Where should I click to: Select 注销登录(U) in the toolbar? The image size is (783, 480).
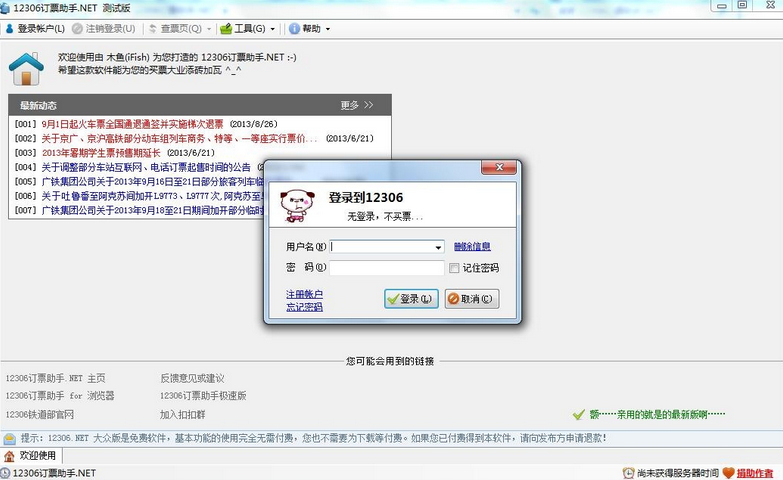pos(104,29)
